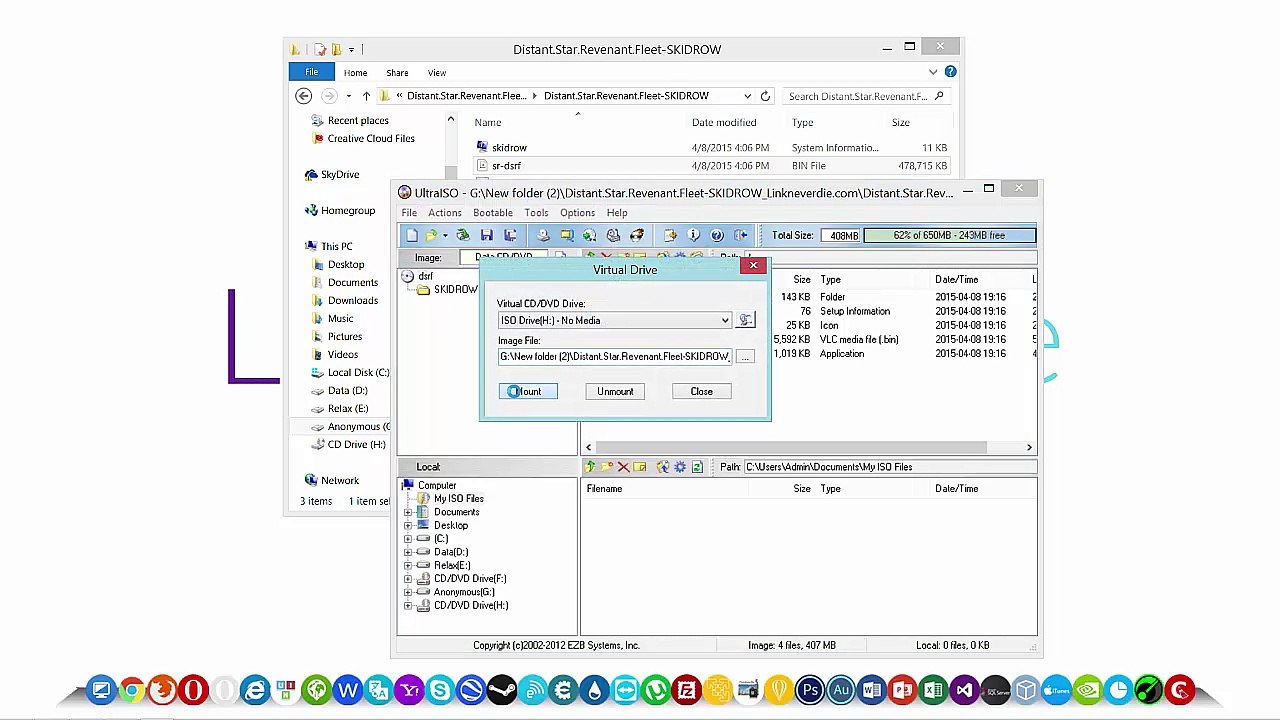Select My ISO Files in Local tree

click(x=458, y=498)
